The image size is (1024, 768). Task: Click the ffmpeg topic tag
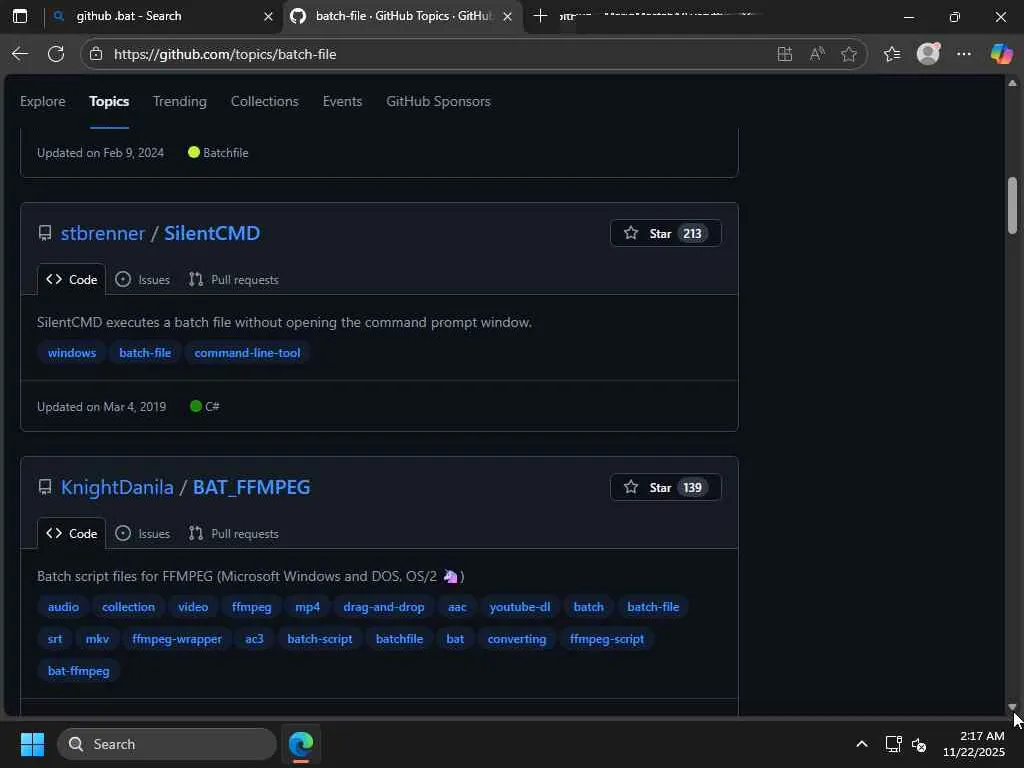click(x=251, y=607)
